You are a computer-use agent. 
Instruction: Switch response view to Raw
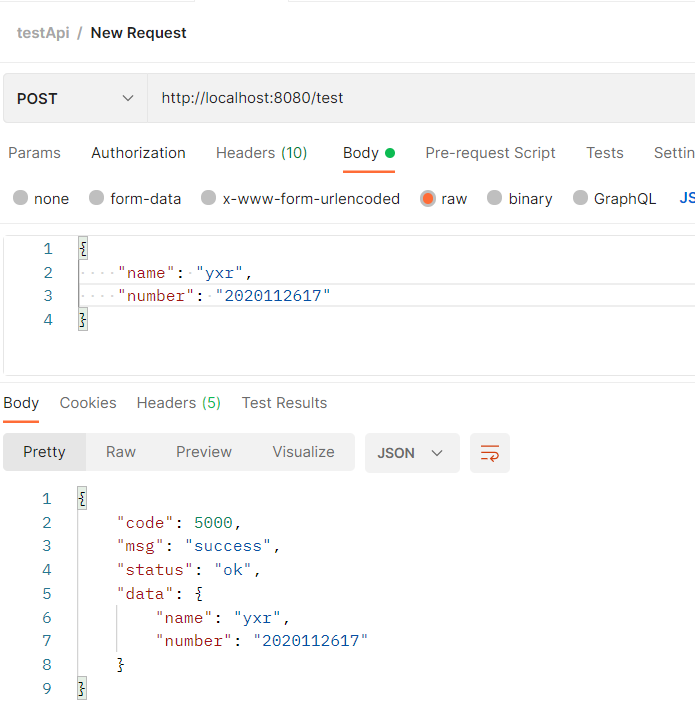121,452
